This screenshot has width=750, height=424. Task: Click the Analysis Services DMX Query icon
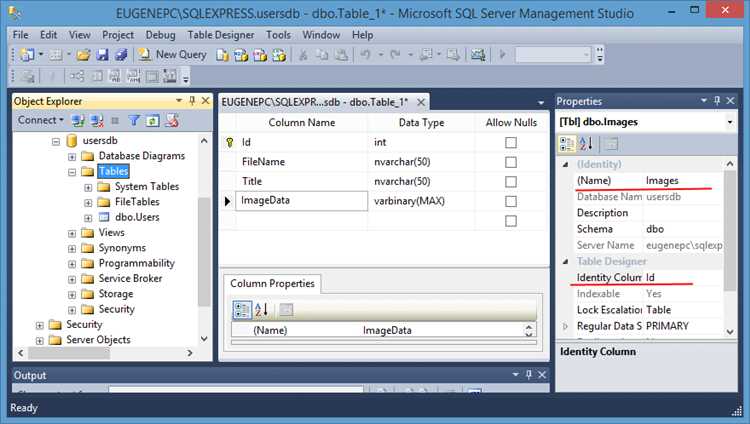pyautogui.click(x=260, y=55)
